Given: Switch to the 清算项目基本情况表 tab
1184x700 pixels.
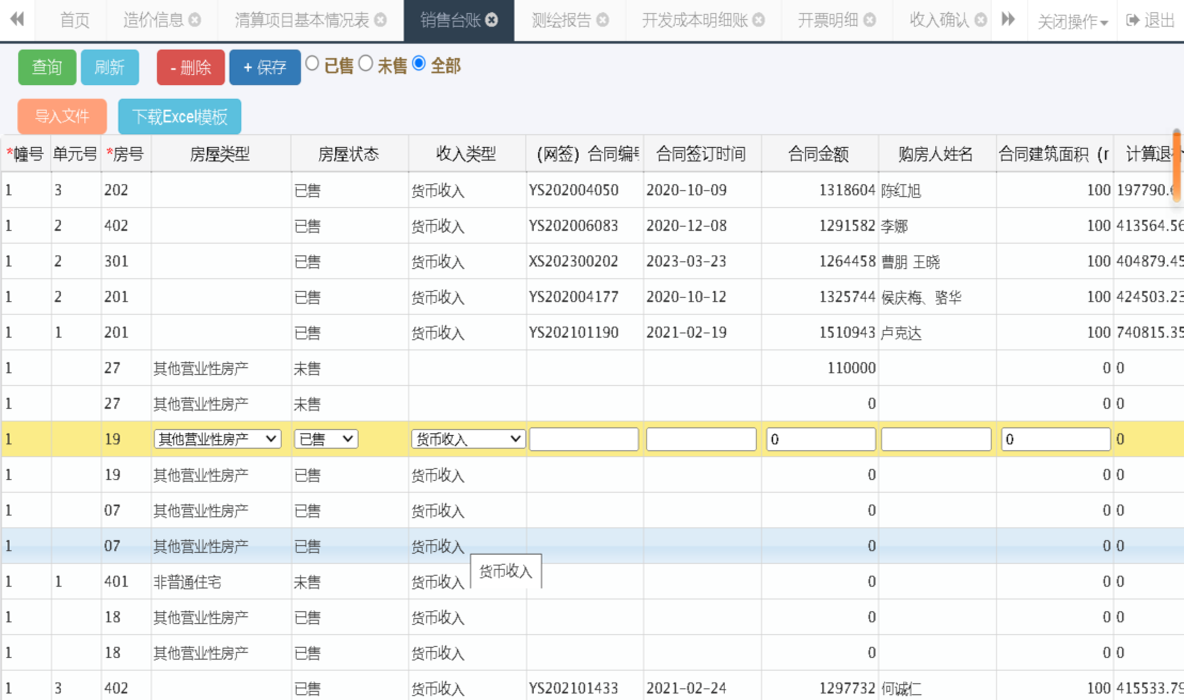Looking at the screenshot, I should (x=302, y=20).
